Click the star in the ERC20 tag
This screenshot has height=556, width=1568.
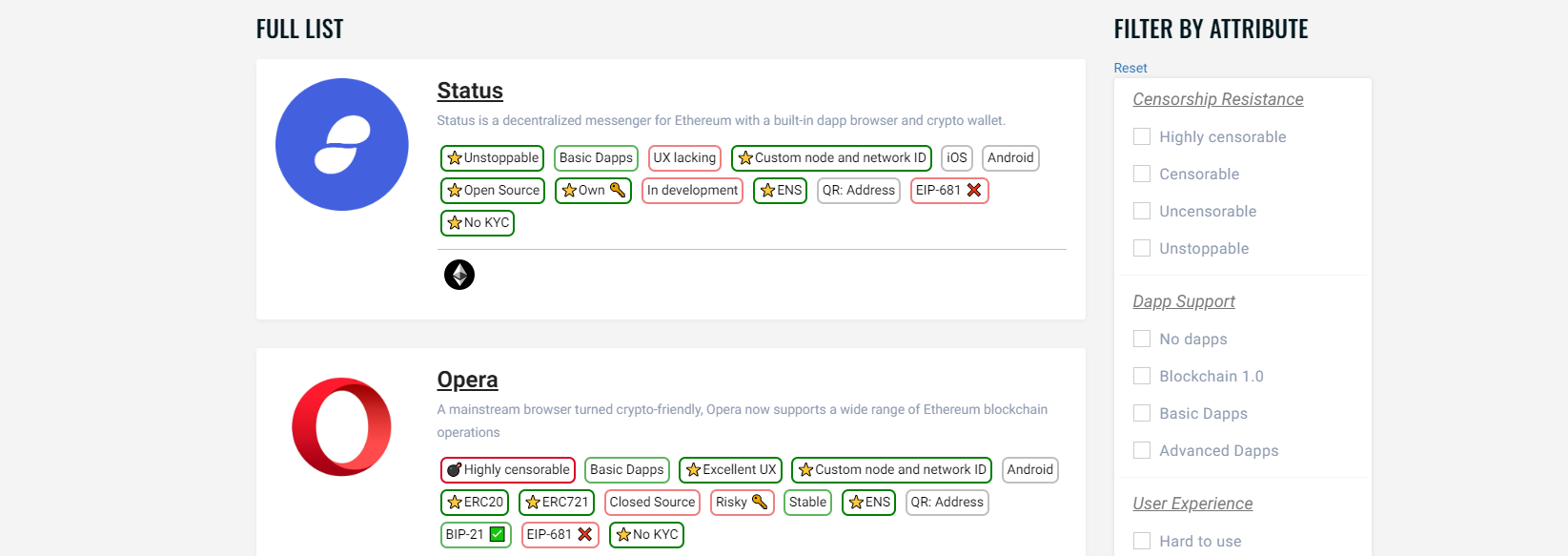tap(455, 502)
